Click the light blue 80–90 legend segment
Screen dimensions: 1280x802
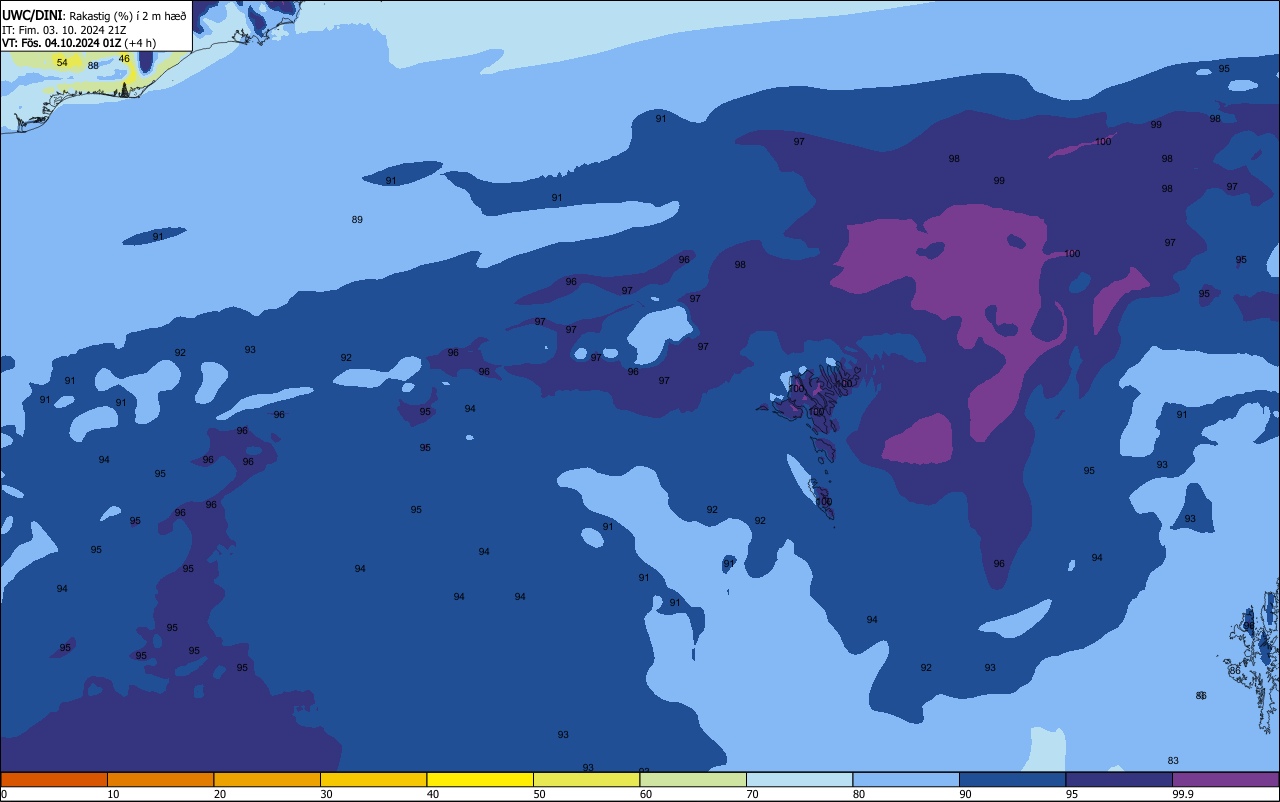(x=906, y=779)
